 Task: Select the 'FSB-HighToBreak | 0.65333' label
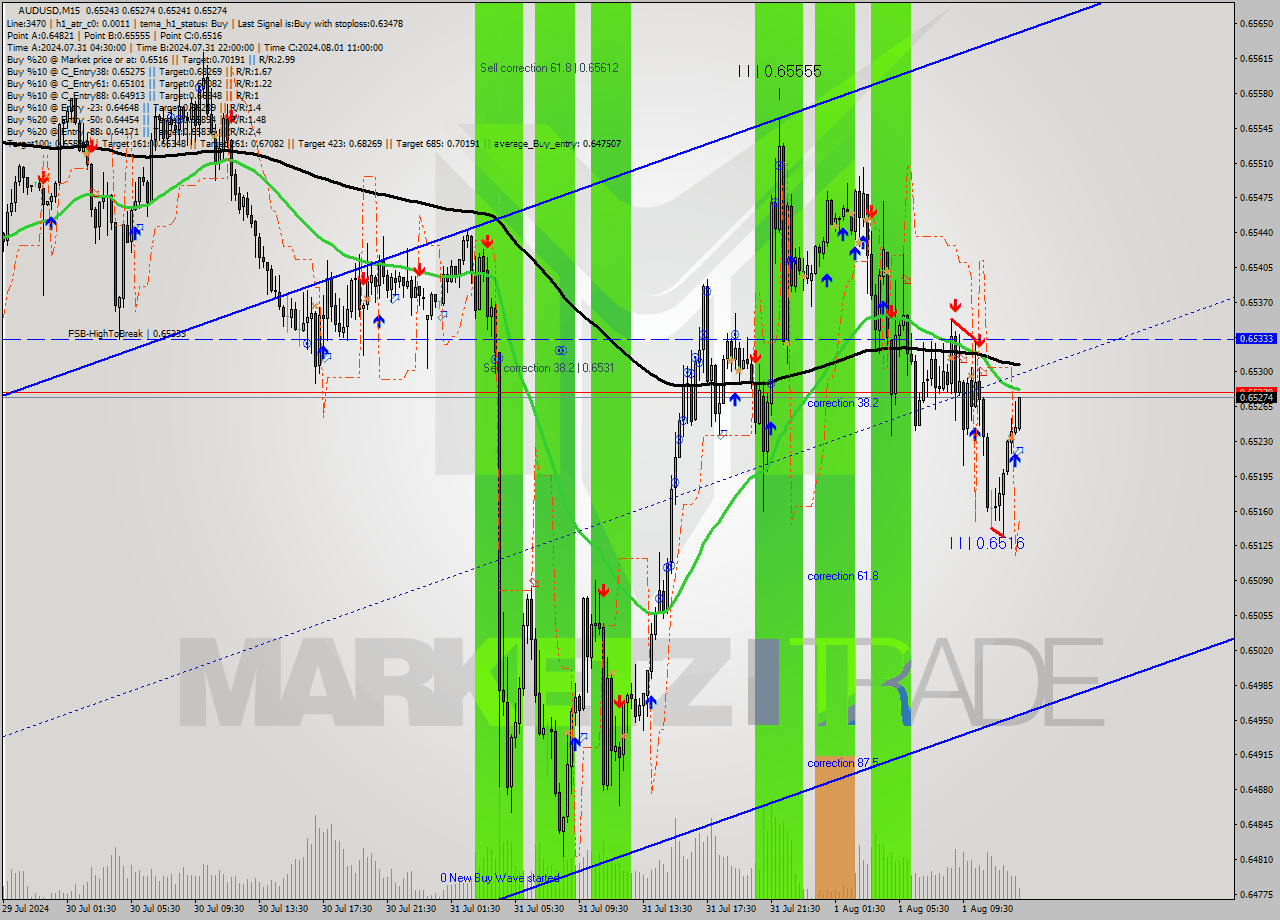click(127, 333)
